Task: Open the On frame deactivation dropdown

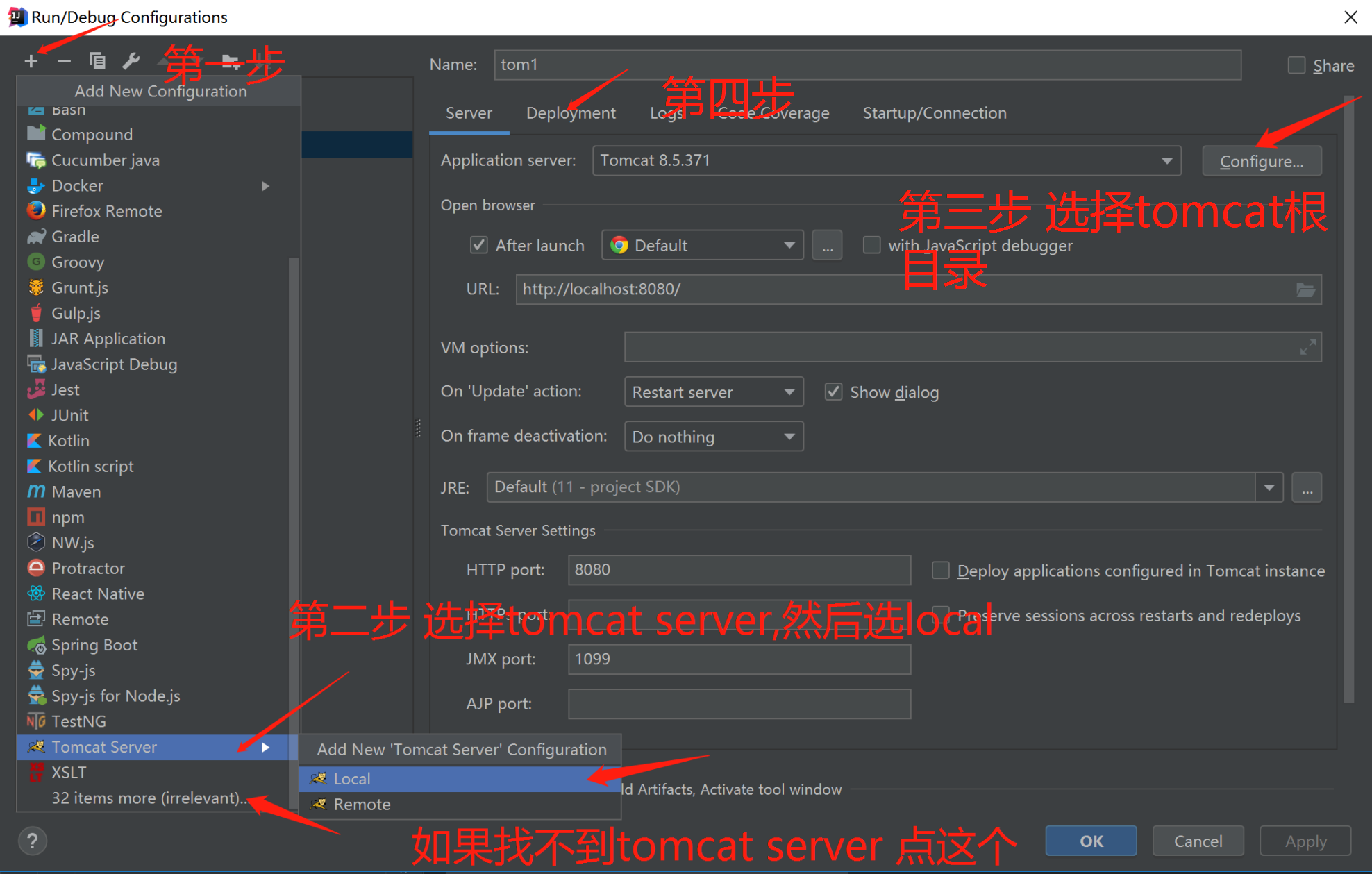Action: pos(789,436)
